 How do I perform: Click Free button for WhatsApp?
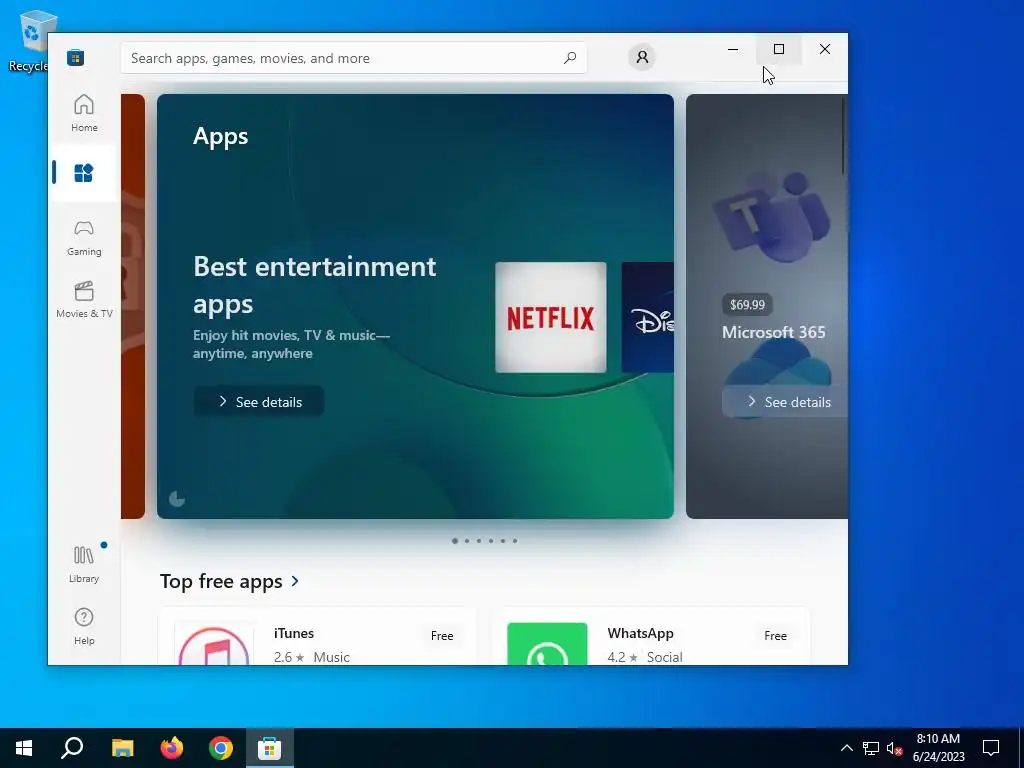[775, 635]
